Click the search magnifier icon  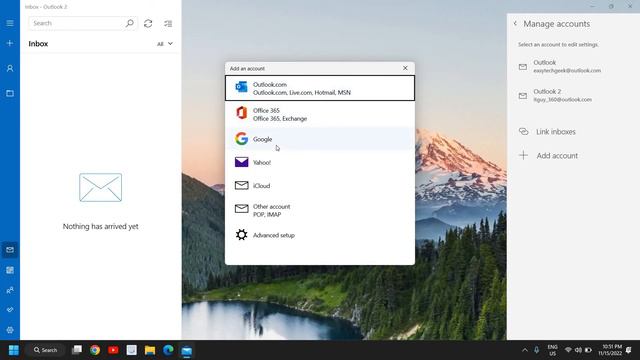pyautogui.click(x=129, y=23)
